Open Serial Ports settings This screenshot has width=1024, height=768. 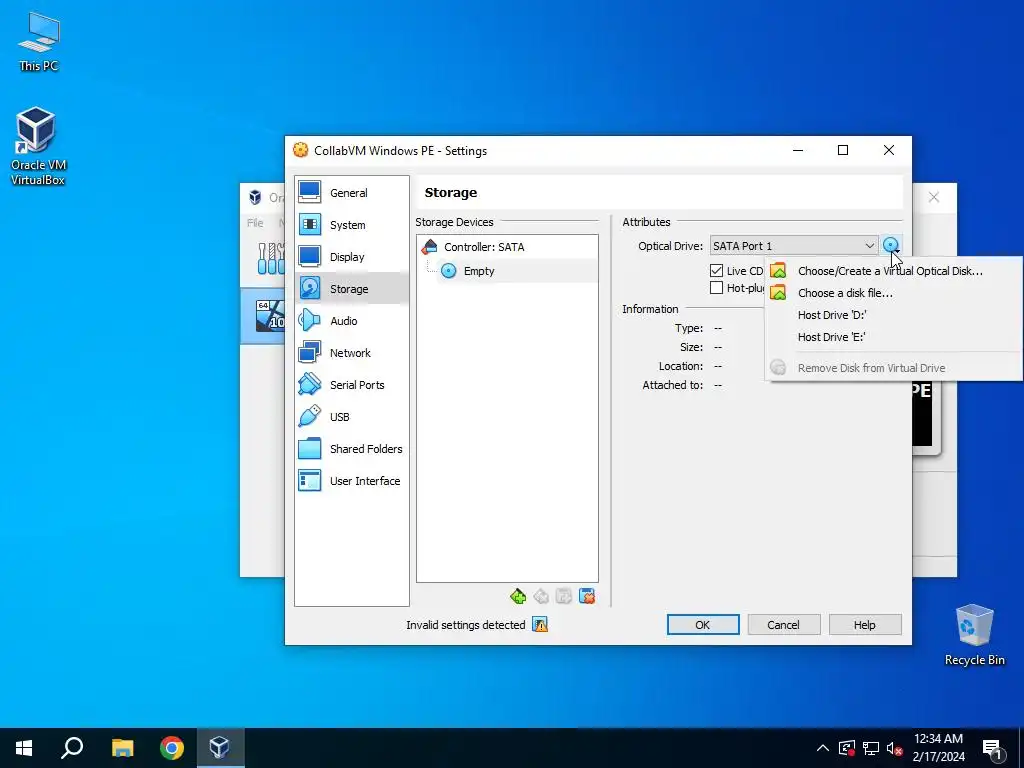click(351, 385)
